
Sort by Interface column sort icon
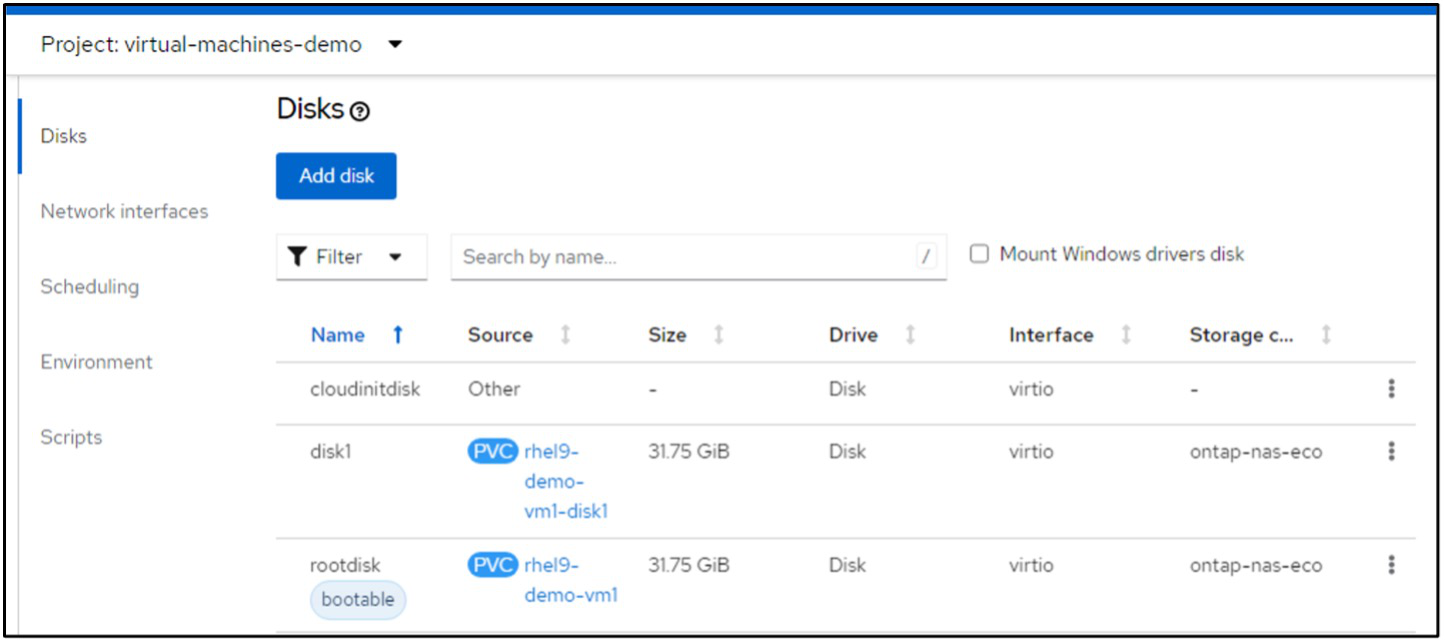[1126, 335]
